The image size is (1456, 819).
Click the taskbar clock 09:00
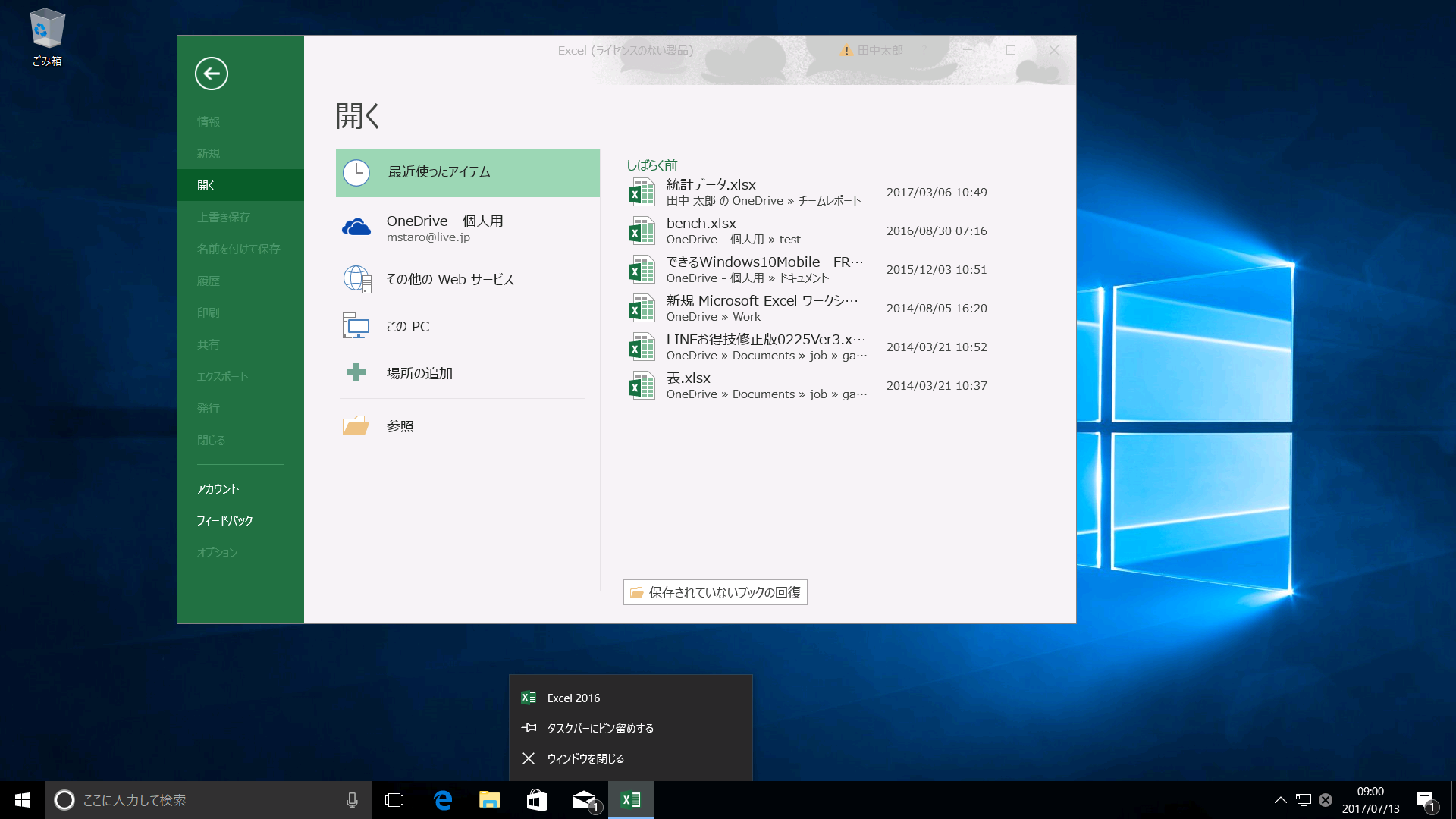(1370, 792)
